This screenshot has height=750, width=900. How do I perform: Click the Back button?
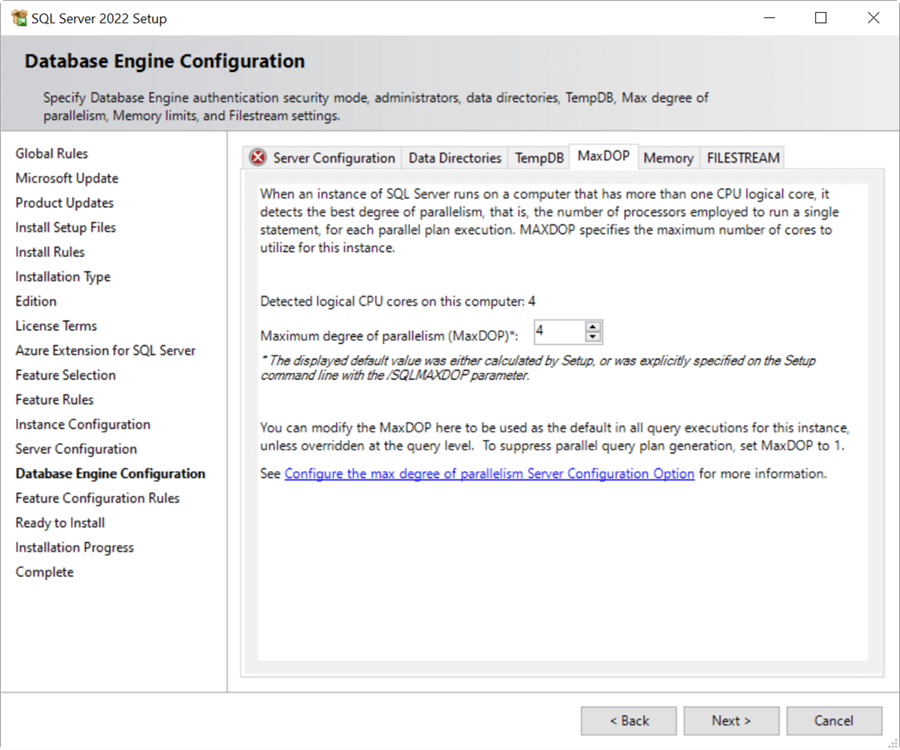(628, 720)
